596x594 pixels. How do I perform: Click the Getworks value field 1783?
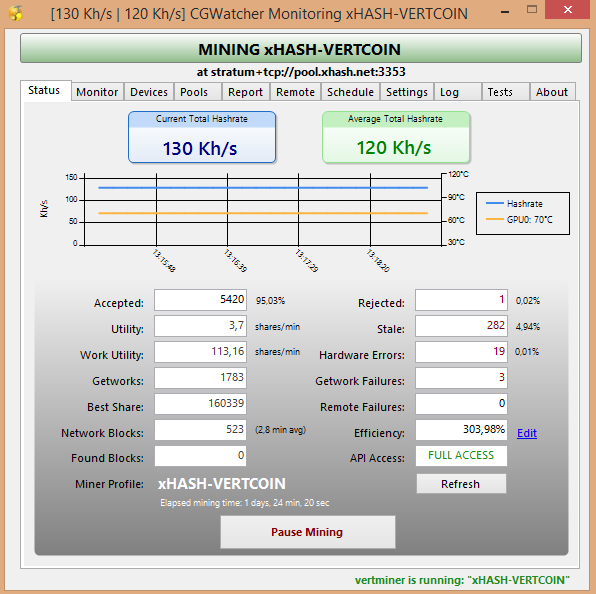click(200, 378)
